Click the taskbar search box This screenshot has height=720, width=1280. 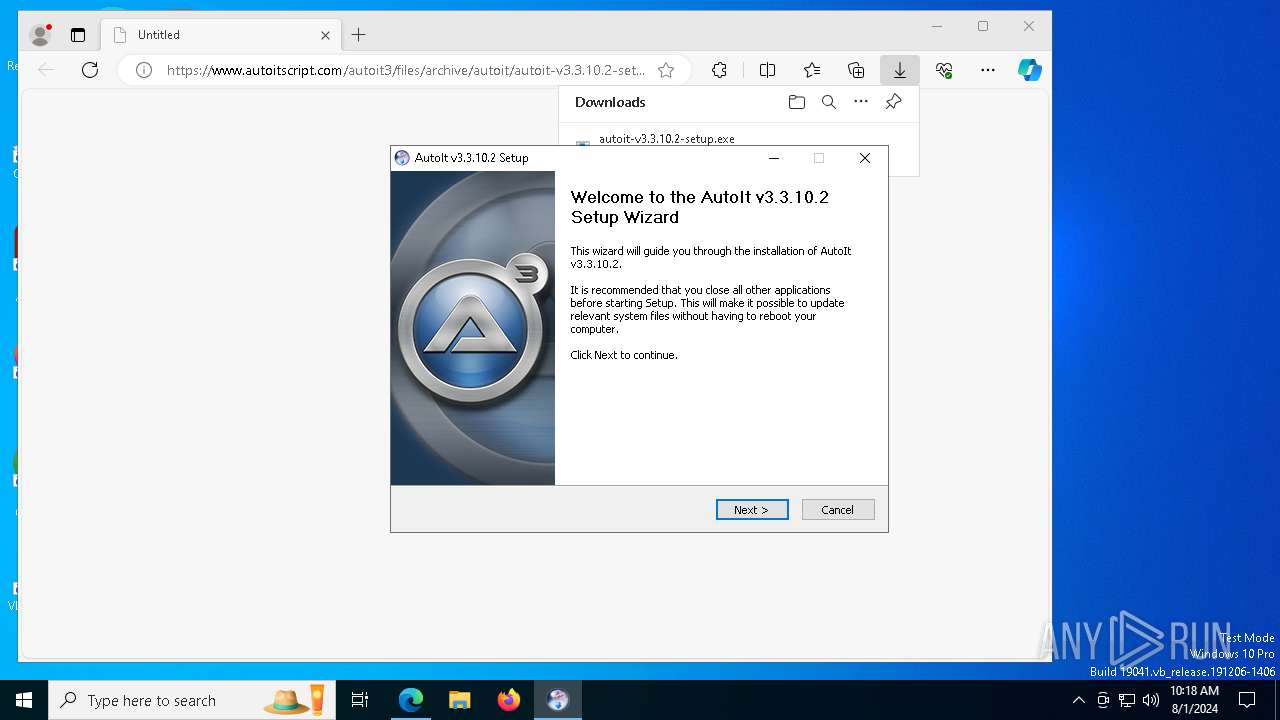tap(193, 700)
